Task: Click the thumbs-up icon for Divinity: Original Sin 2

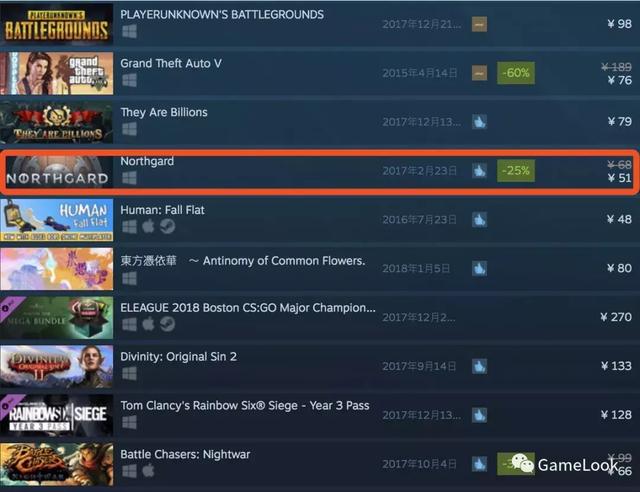Action: point(479,366)
